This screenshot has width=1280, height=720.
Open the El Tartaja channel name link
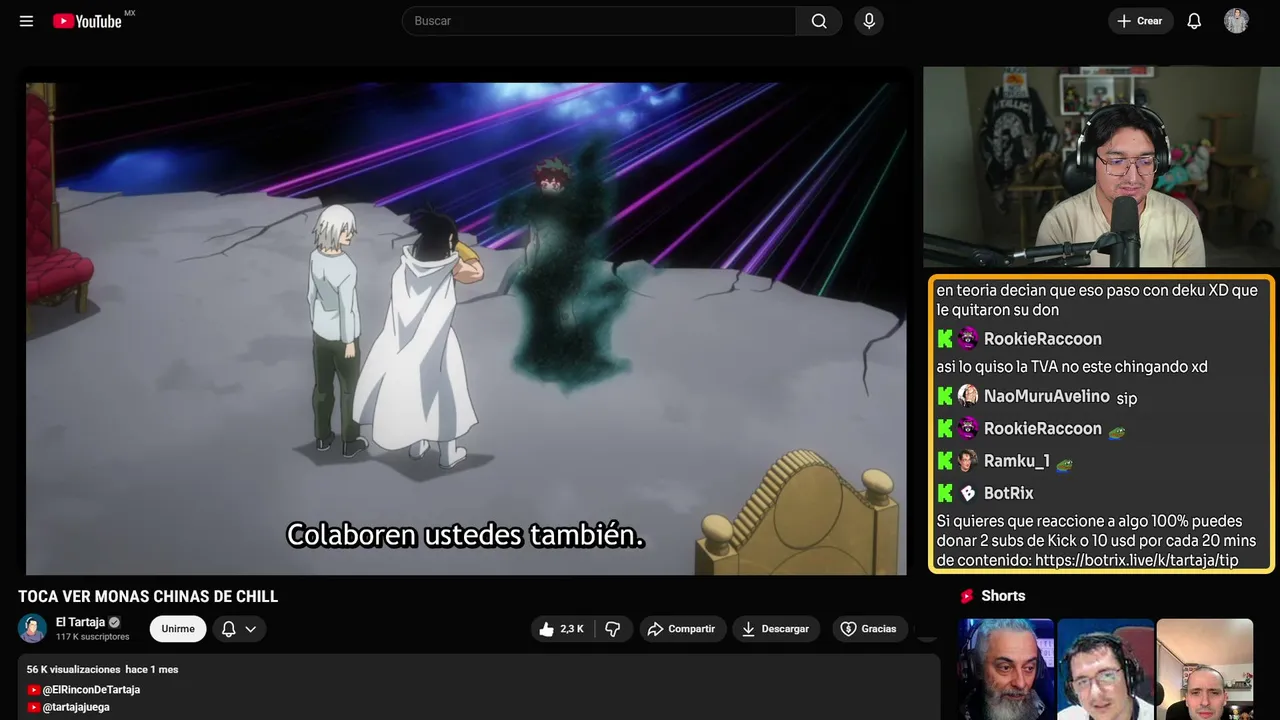pyautogui.click(x=80, y=622)
